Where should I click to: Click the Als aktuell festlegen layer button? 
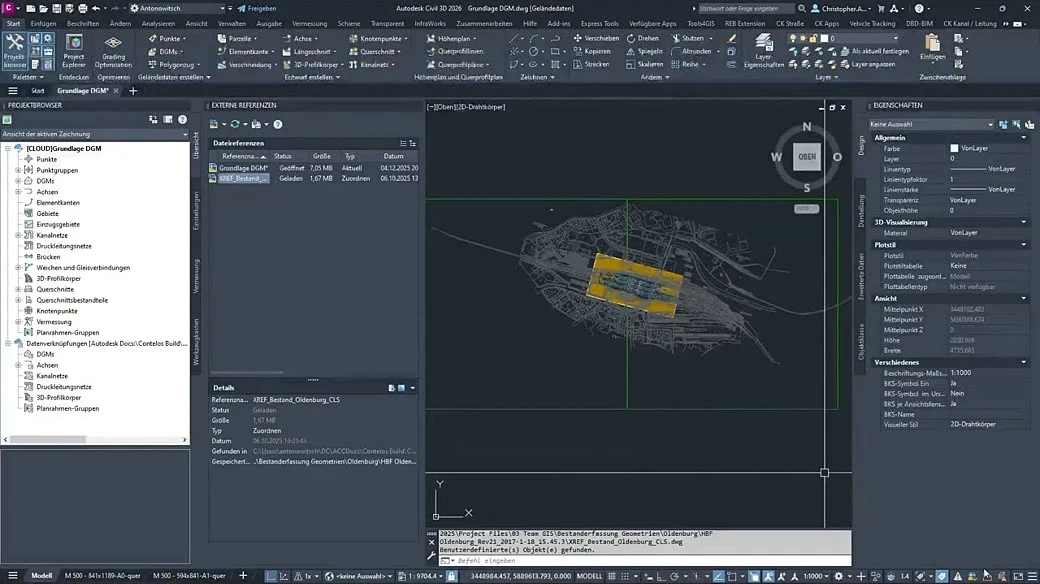click(874, 51)
